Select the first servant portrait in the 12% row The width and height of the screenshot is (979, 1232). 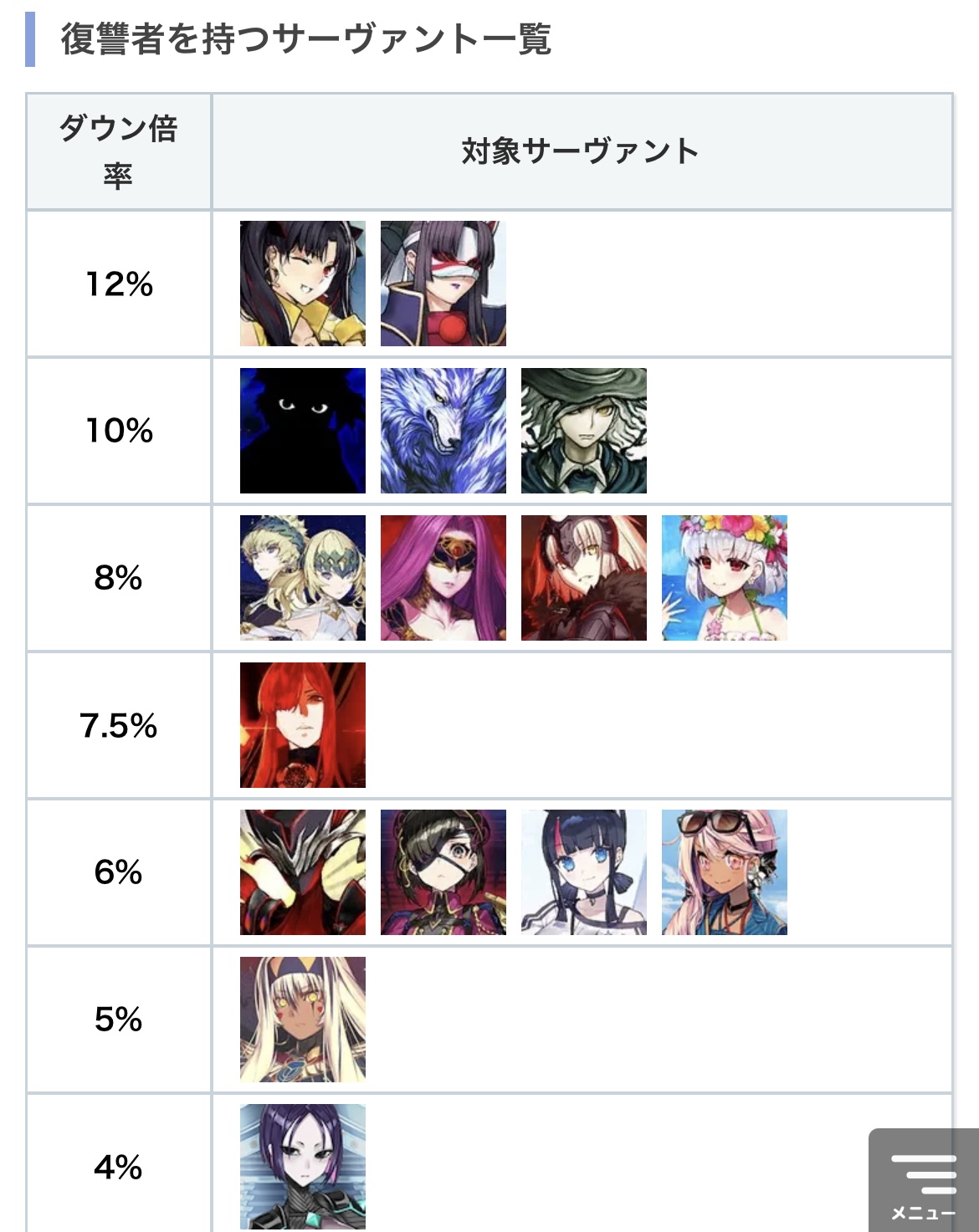click(x=303, y=284)
